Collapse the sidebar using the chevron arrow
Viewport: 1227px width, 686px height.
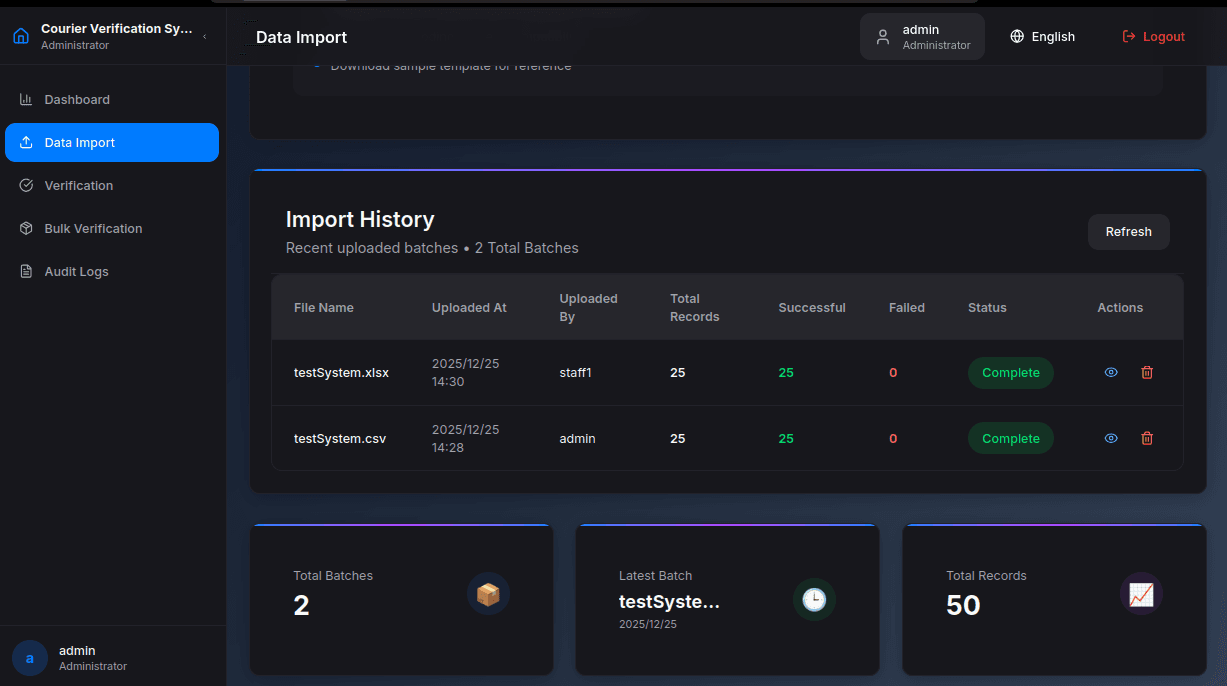click(205, 36)
